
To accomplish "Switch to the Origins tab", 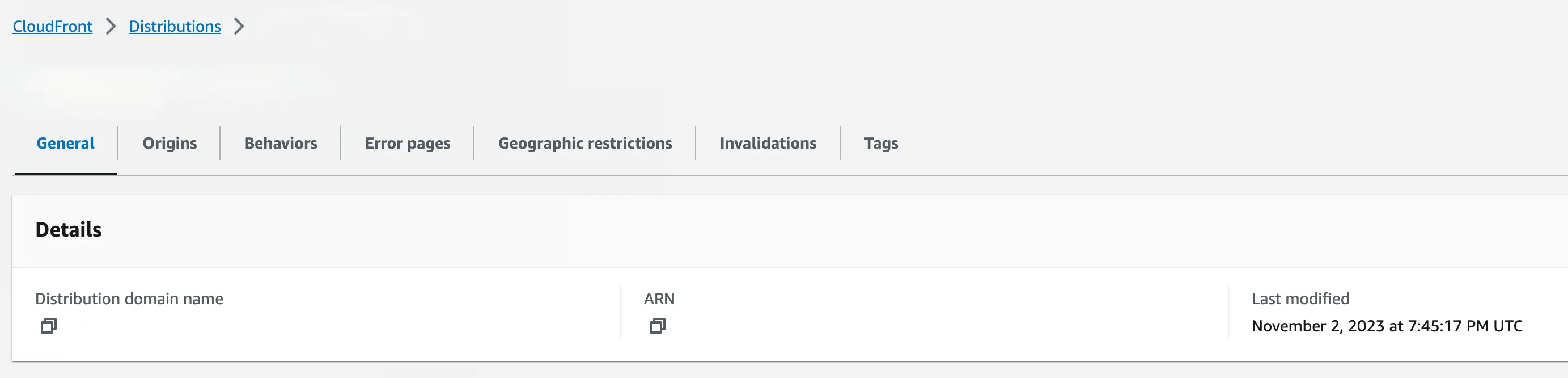I will (x=169, y=143).
